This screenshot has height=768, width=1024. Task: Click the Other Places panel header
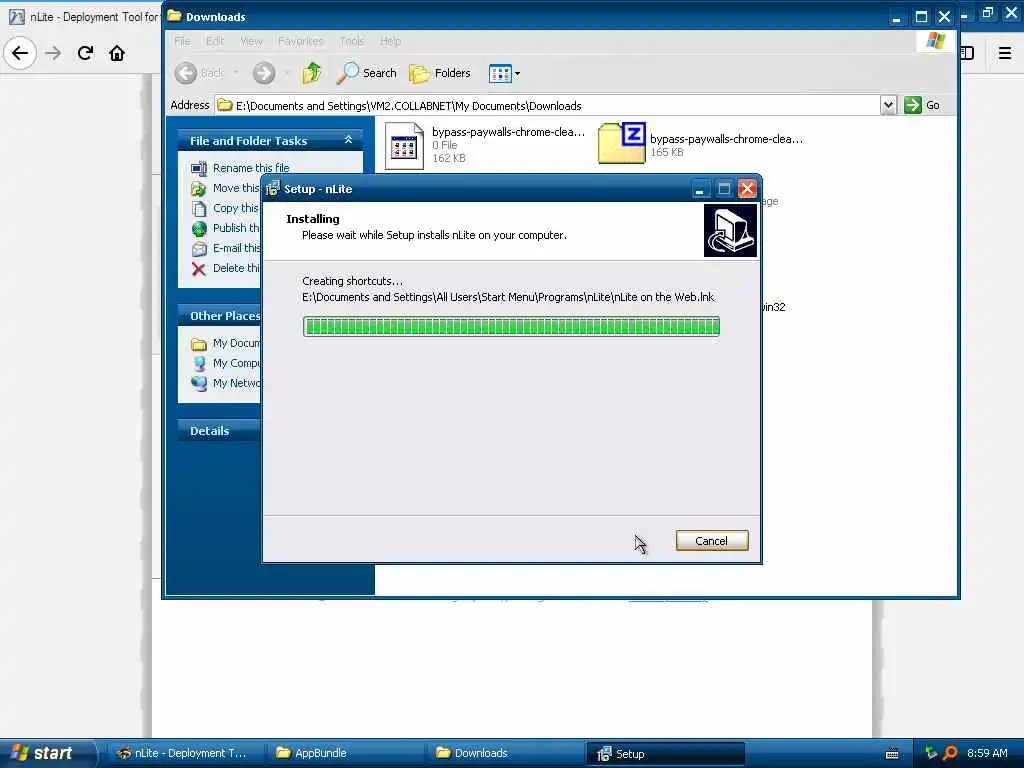[x=219, y=316]
